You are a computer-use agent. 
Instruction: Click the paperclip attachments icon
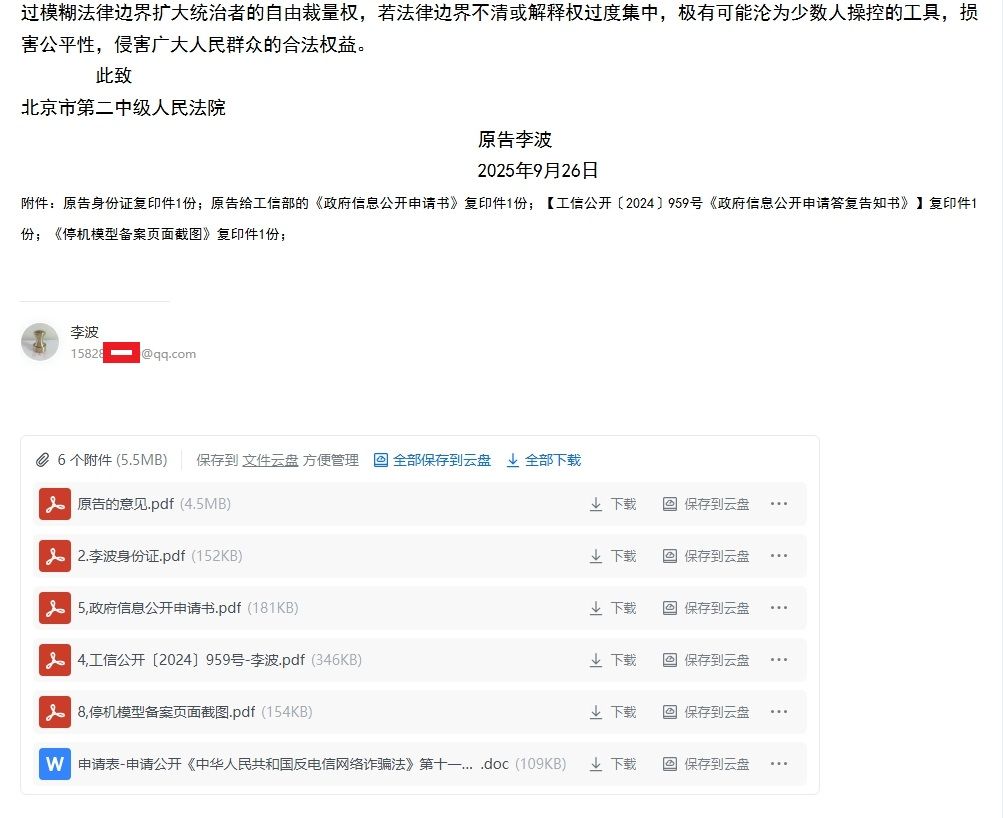pos(42,460)
